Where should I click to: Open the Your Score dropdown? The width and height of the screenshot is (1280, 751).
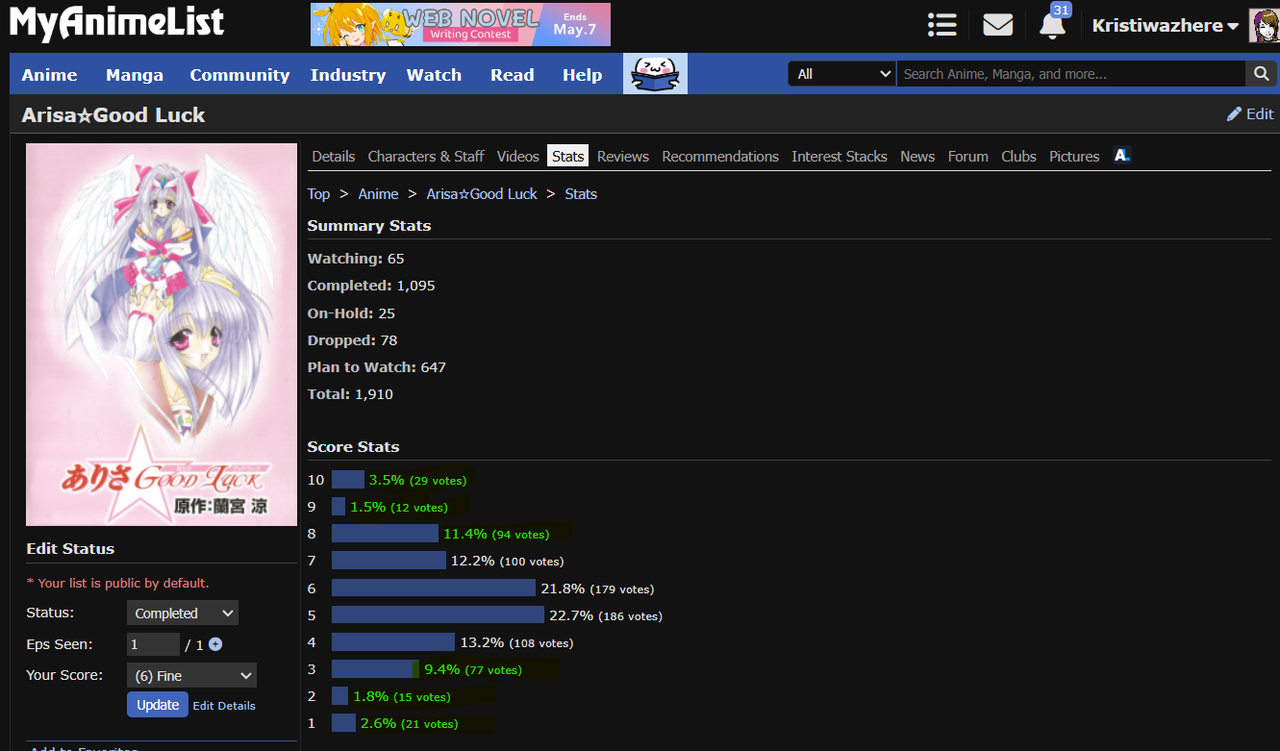tap(191, 676)
